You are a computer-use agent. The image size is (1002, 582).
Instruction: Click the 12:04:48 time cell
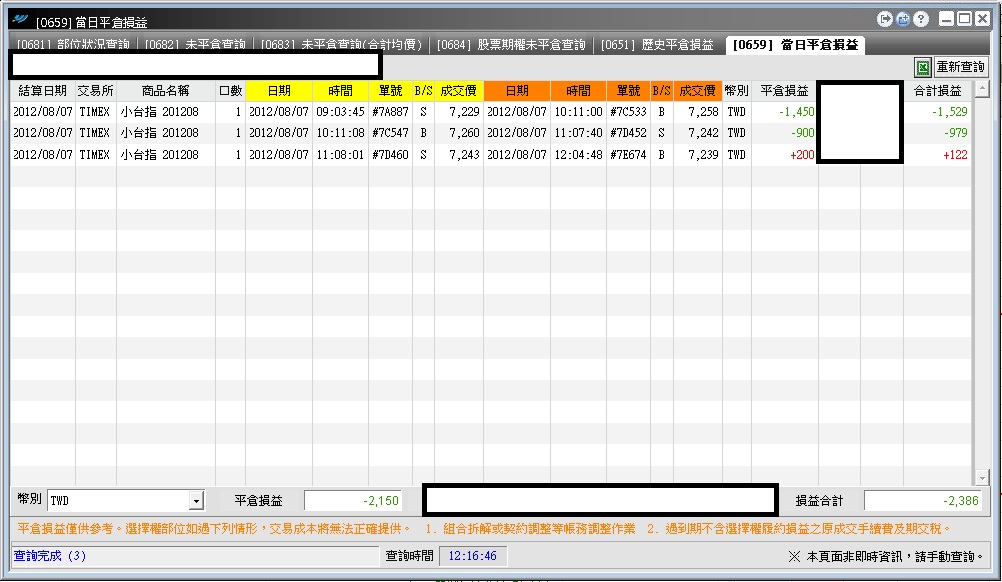coord(578,155)
